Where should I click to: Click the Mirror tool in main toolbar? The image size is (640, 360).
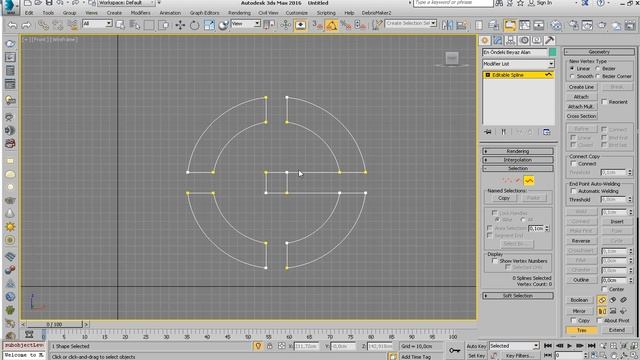coord(447,25)
